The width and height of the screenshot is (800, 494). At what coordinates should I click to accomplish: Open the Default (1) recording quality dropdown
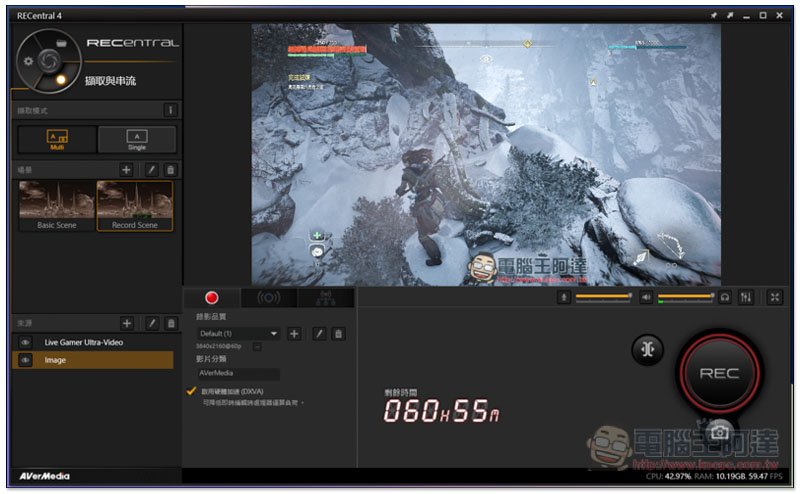coord(238,334)
